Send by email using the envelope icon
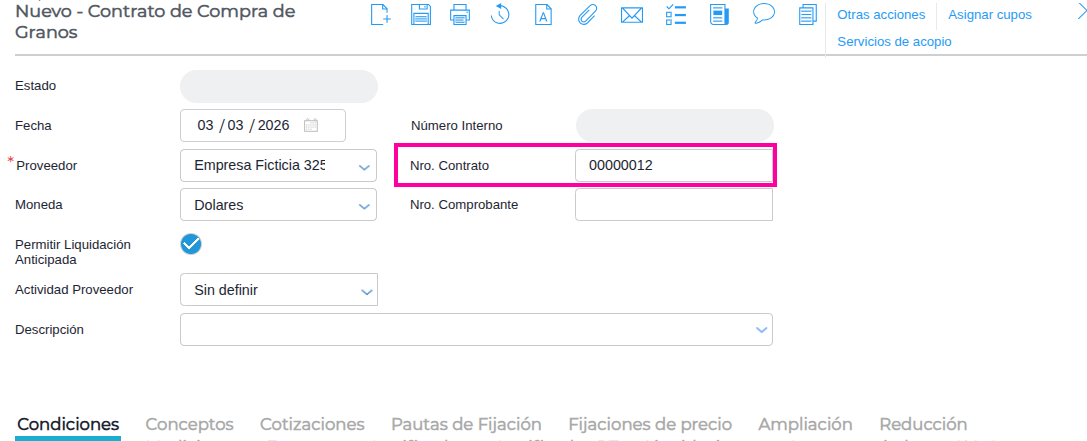The height and width of the screenshot is (441, 1087). [631, 15]
